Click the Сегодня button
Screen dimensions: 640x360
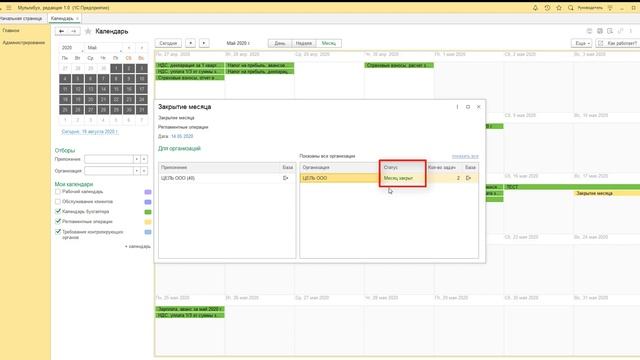[168, 43]
